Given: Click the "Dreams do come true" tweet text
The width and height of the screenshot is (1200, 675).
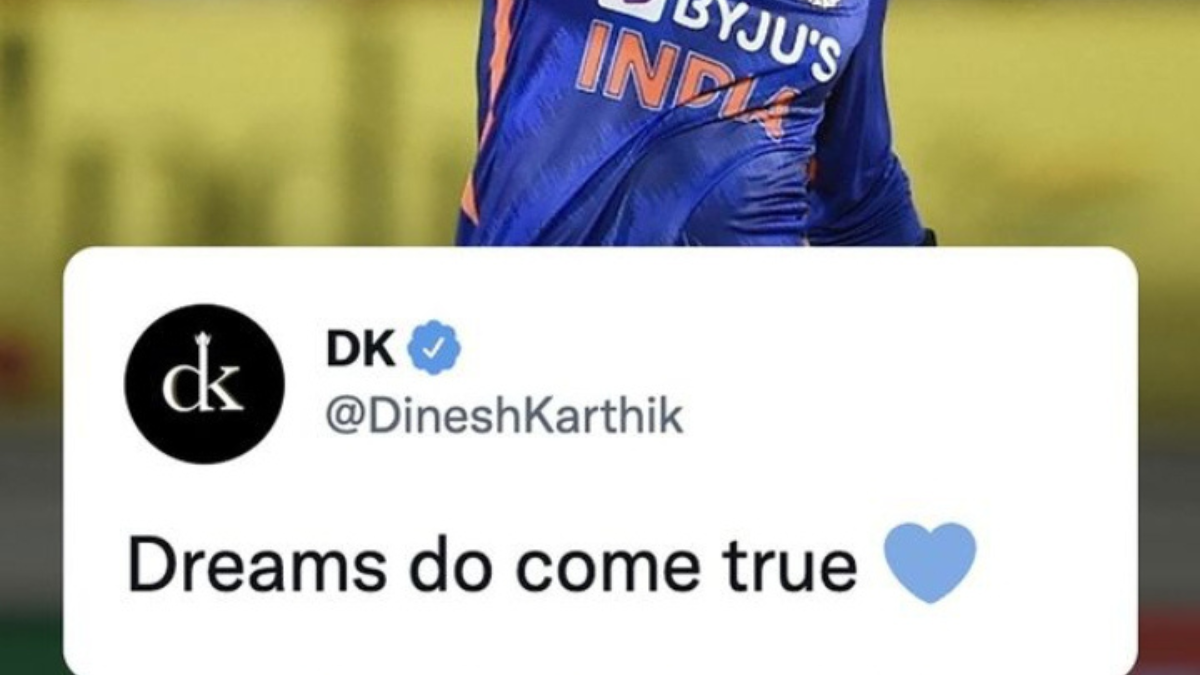Looking at the screenshot, I should (493, 566).
